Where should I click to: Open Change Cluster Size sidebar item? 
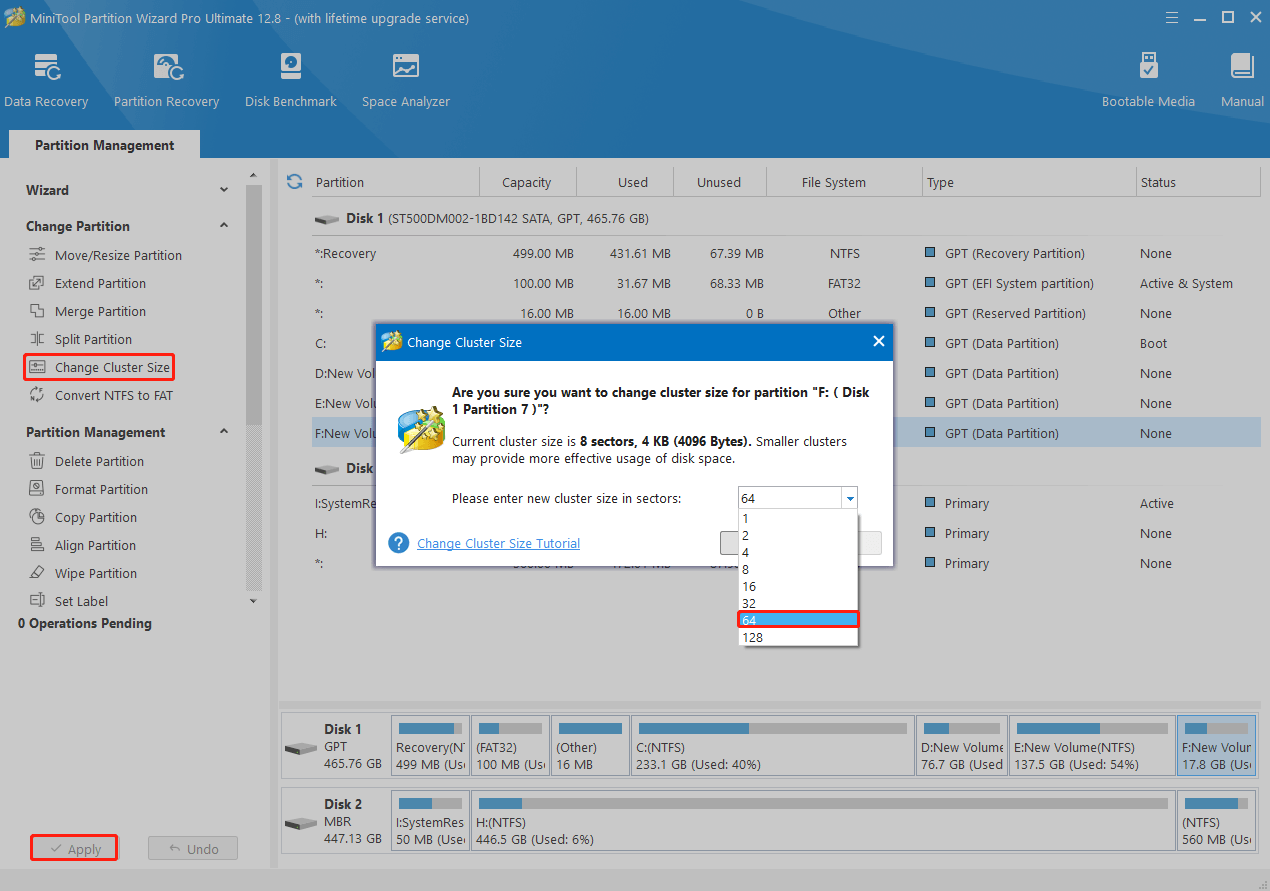(x=99, y=367)
